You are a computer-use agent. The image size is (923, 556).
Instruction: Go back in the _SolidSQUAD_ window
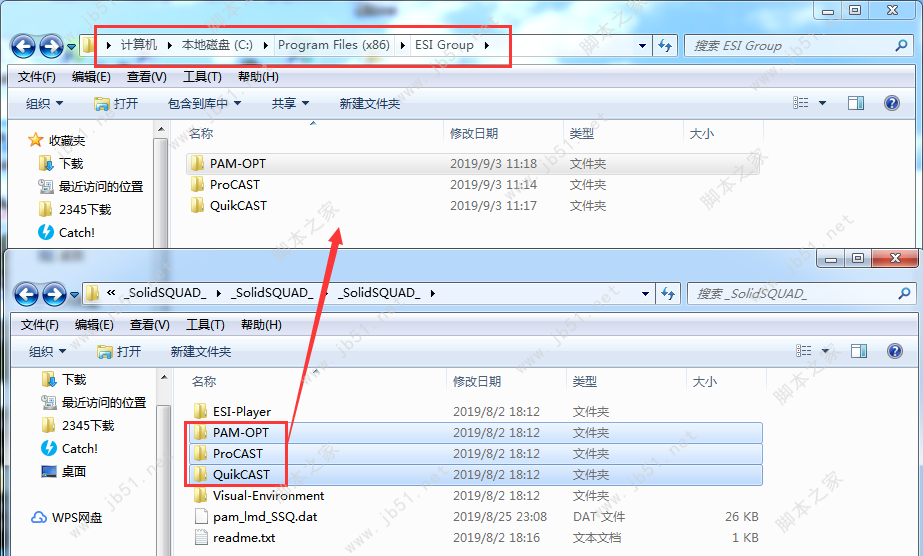[26, 294]
